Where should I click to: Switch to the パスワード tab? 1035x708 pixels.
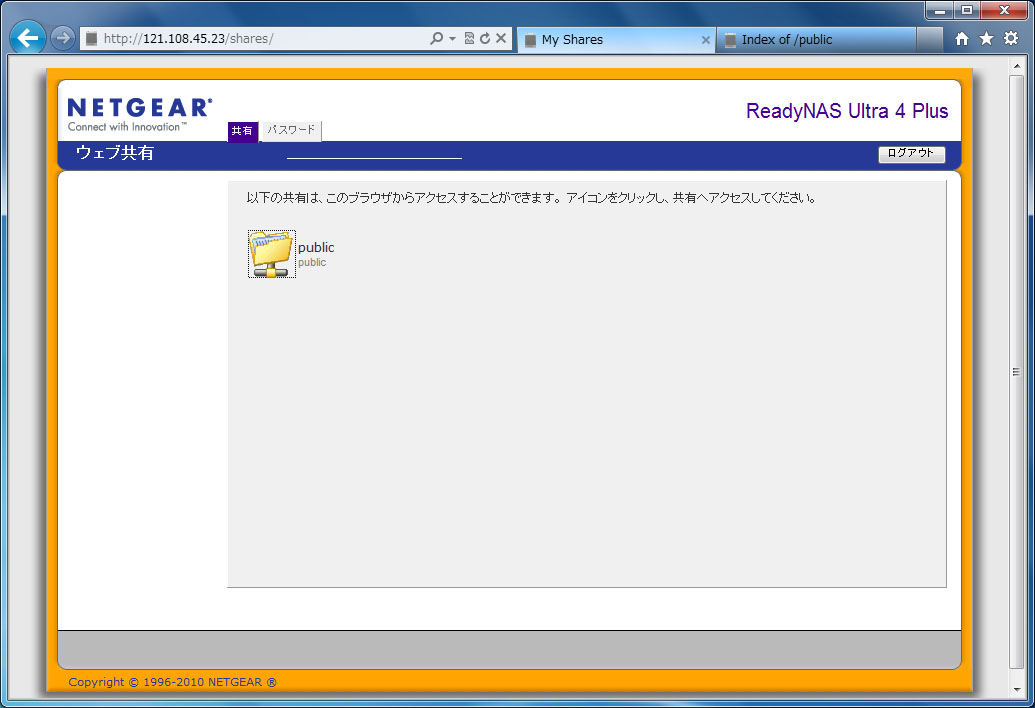pyautogui.click(x=291, y=131)
